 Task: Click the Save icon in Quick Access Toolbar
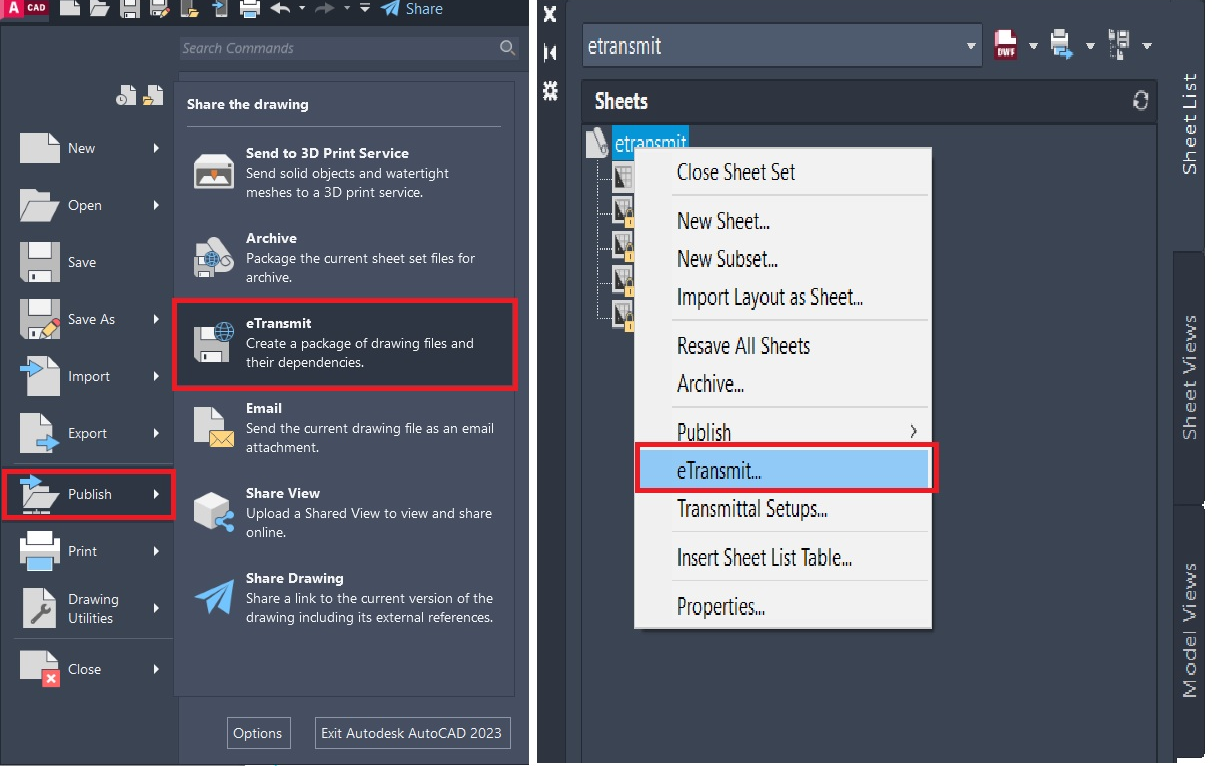pos(131,9)
